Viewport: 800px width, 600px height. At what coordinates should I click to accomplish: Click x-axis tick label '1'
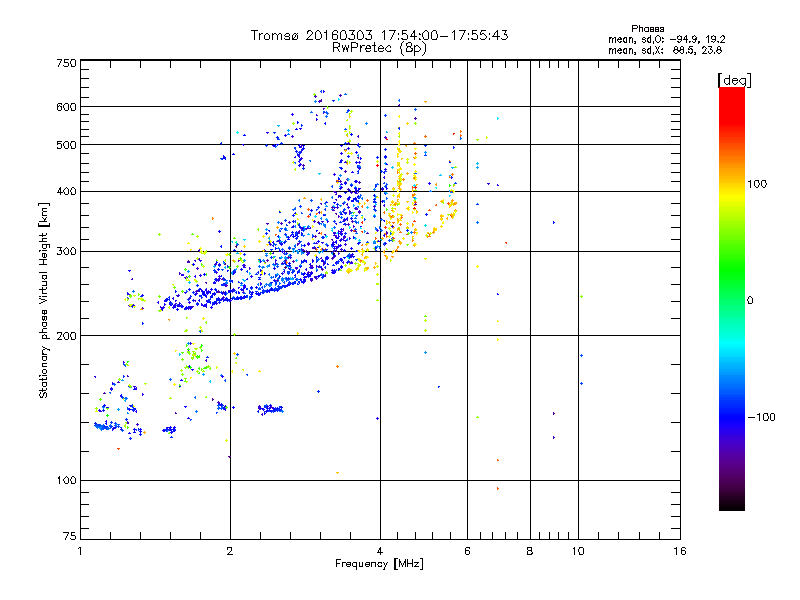coord(80,551)
